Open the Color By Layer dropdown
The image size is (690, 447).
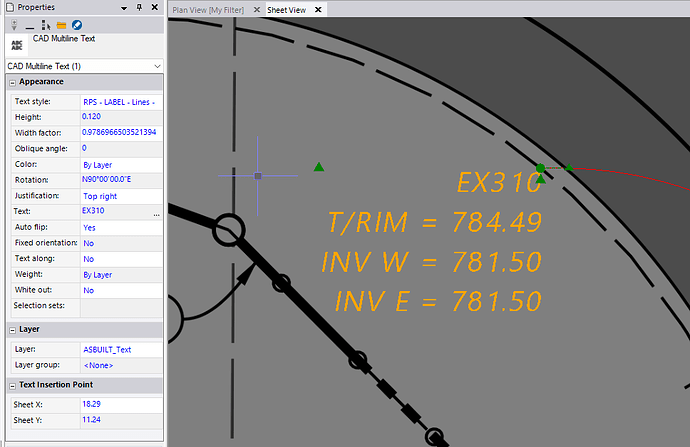pos(121,165)
